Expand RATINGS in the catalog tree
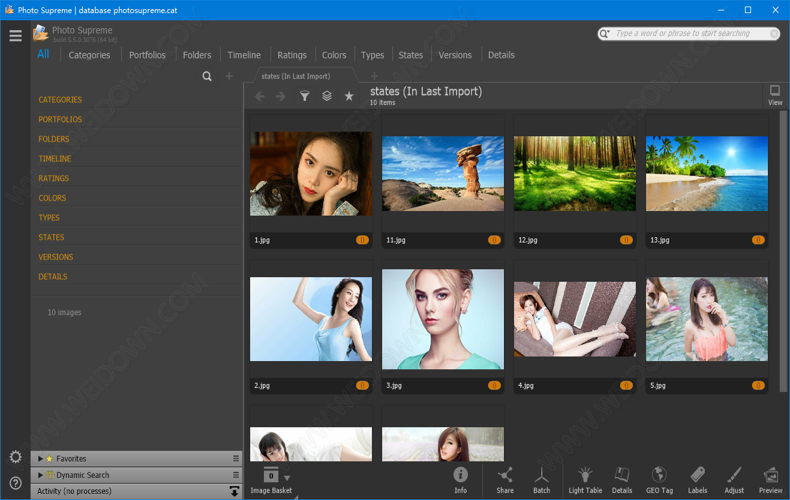The width and height of the screenshot is (790, 500). tap(53, 178)
